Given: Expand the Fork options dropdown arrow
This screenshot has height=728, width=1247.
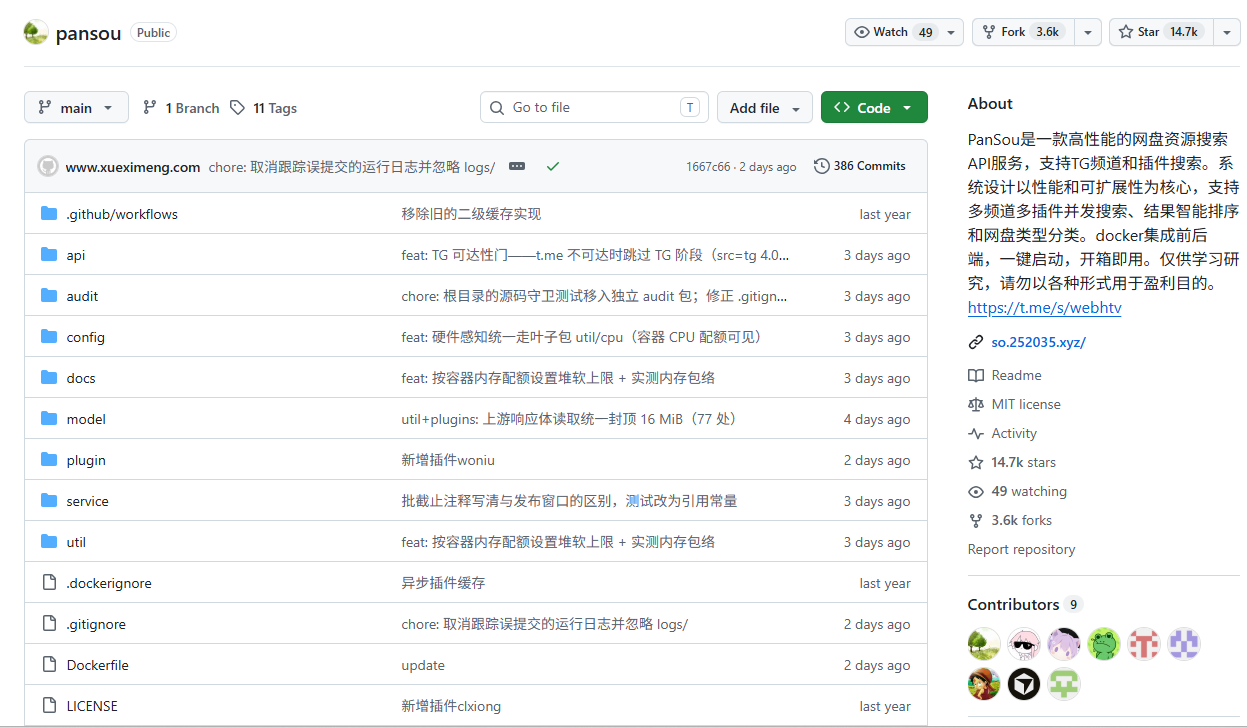Looking at the screenshot, I should coord(1088,32).
